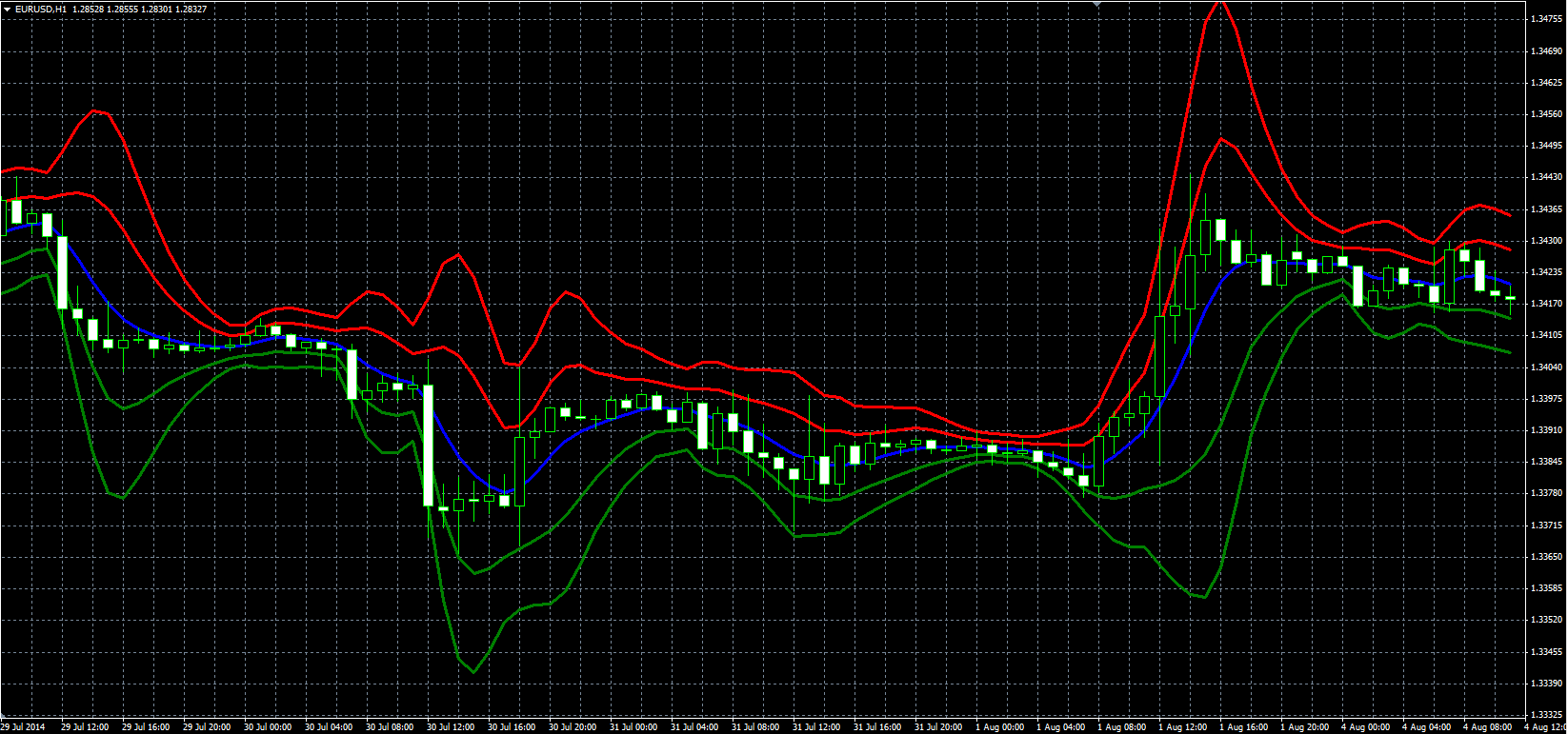Click the 30 Jul 00:00 time label
The width and height of the screenshot is (1568, 734).
(268, 727)
